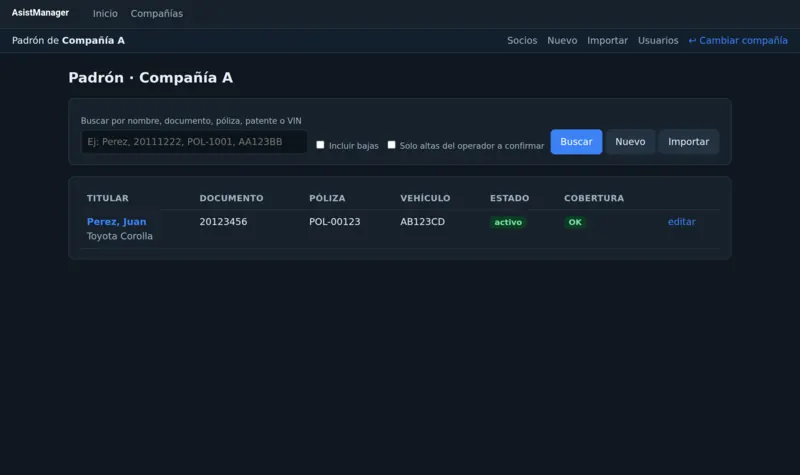800x475 pixels.
Task: Select vehicle plate AB123CD
Action: click(x=422, y=221)
